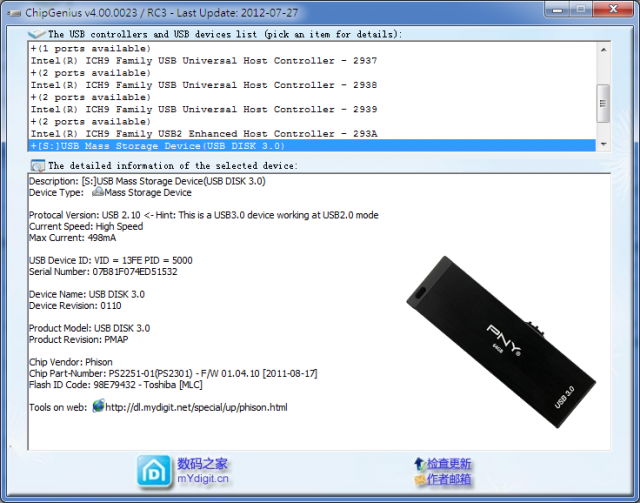This screenshot has width=640, height=503.
Task: Click the Current Speed: High Speed line
Action: click(x=86, y=226)
